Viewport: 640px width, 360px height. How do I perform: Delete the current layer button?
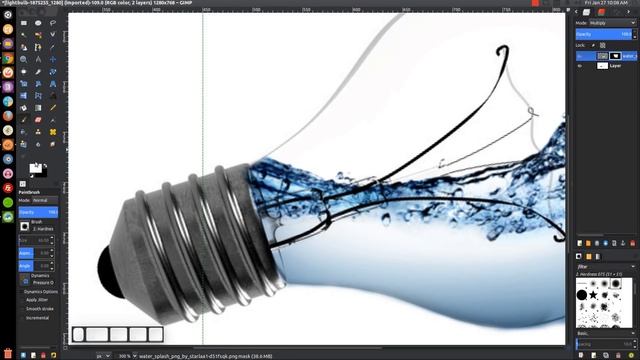point(633,243)
